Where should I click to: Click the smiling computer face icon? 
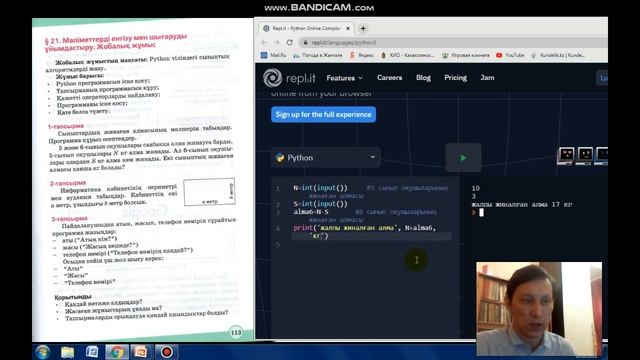click(584, 156)
